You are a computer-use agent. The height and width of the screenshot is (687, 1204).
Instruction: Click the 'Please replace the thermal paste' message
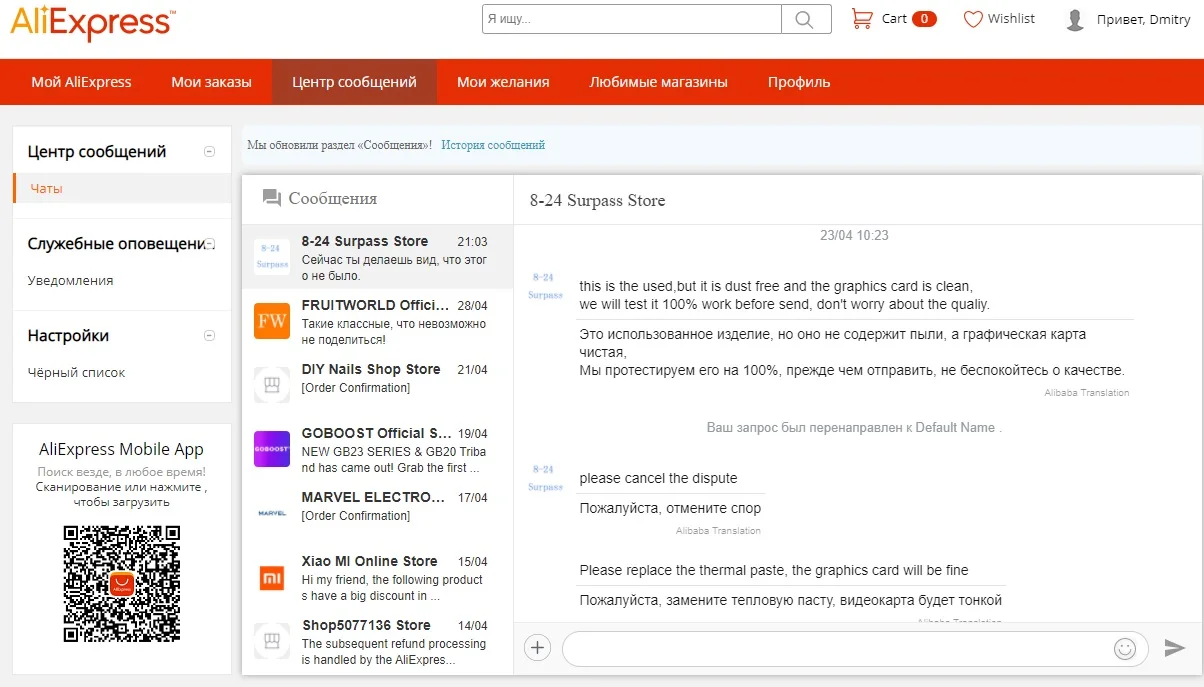(x=774, y=571)
